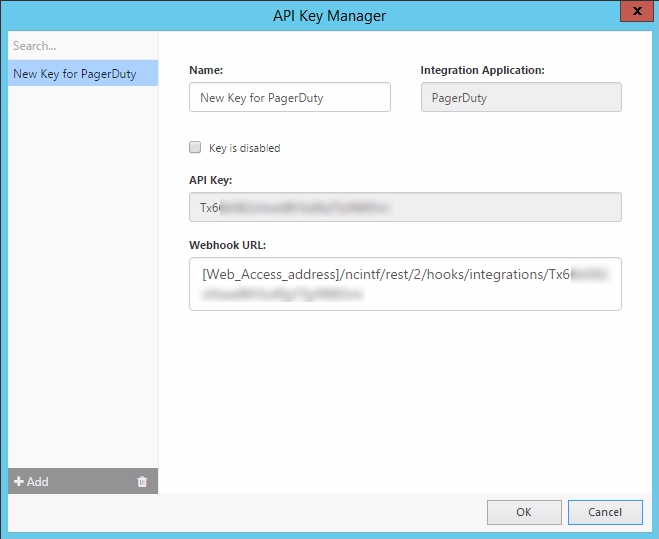This screenshot has height=539, width=659.
Task: Delete selected key using trash icon
Action: tap(142, 481)
